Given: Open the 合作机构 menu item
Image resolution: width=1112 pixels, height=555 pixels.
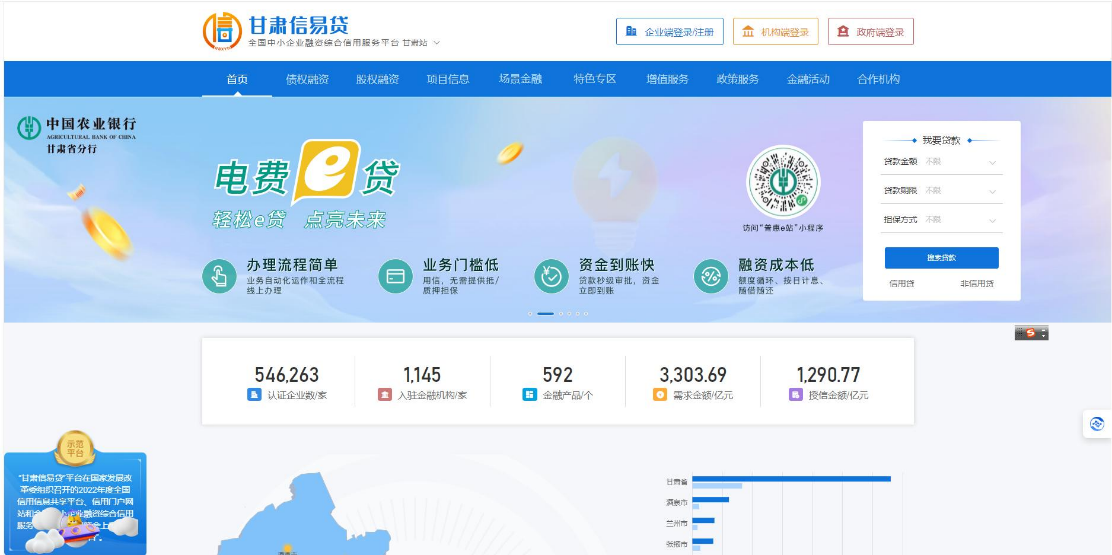Looking at the screenshot, I should [x=879, y=79].
